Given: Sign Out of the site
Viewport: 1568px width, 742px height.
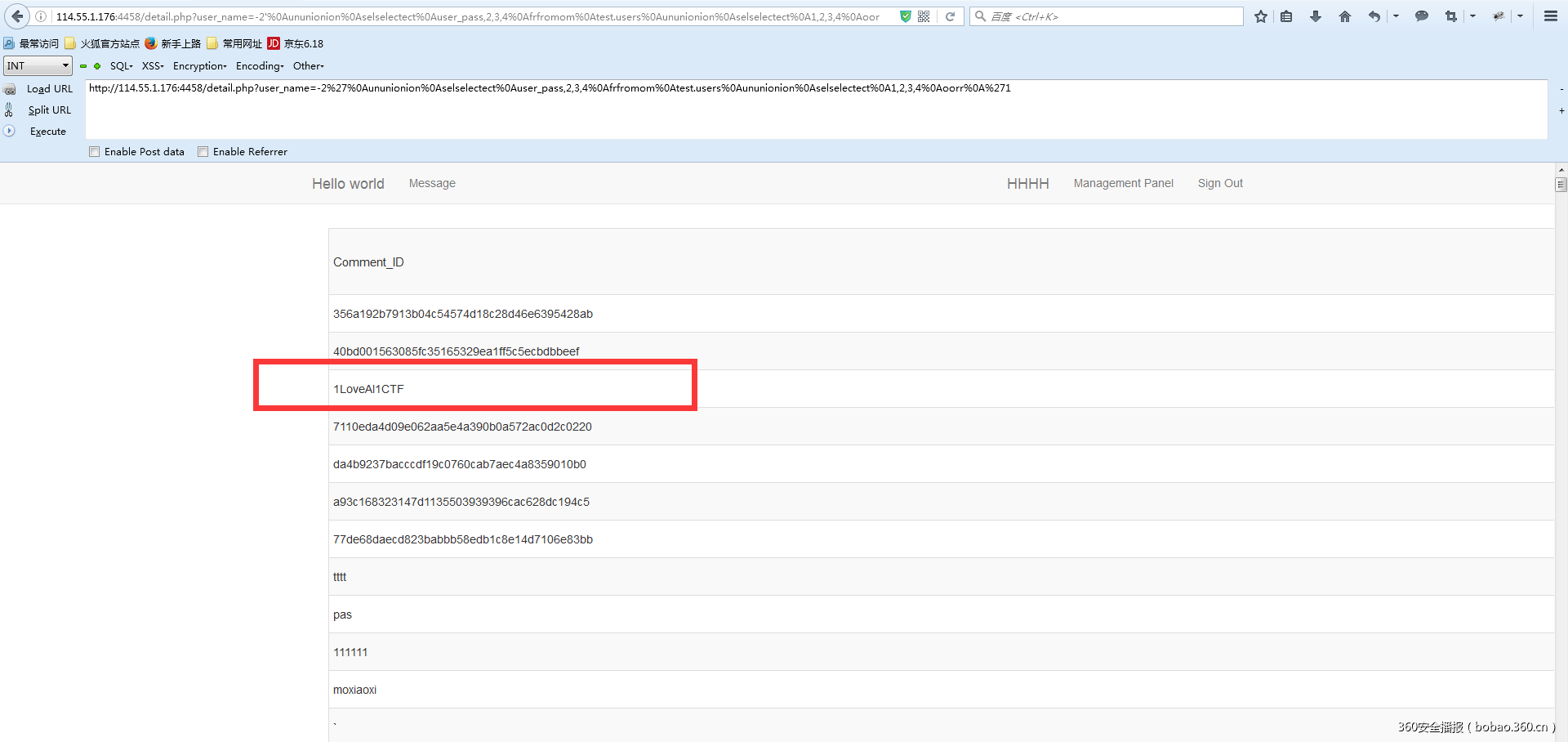Looking at the screenshot, I should [x=1220, y=184].
